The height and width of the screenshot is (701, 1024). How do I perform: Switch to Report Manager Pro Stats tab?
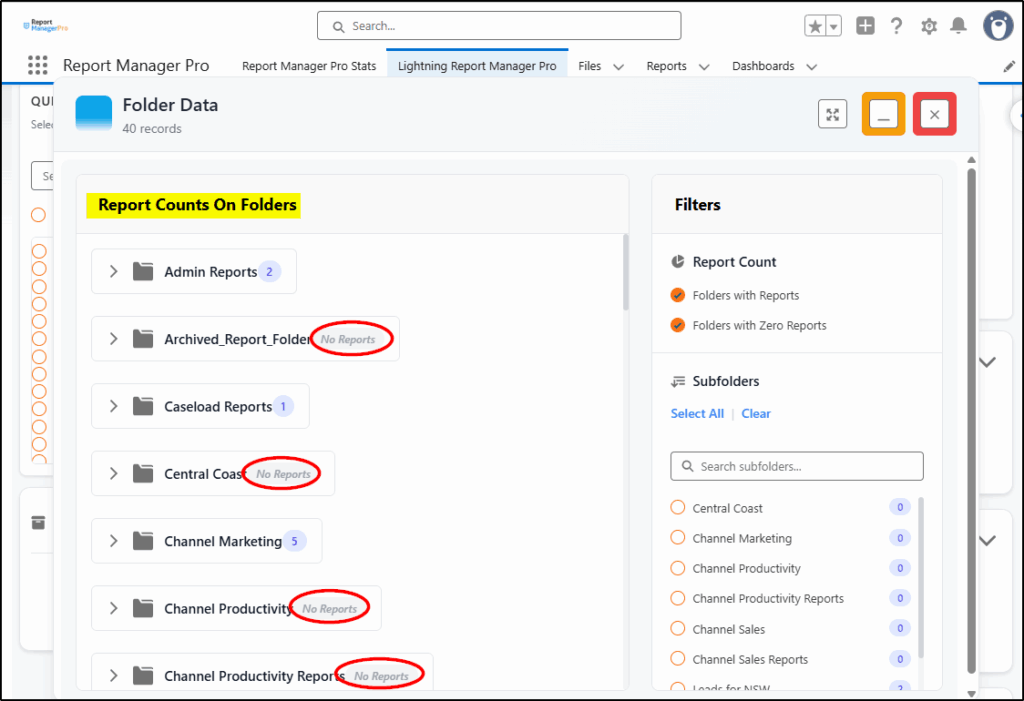[309, 67]
